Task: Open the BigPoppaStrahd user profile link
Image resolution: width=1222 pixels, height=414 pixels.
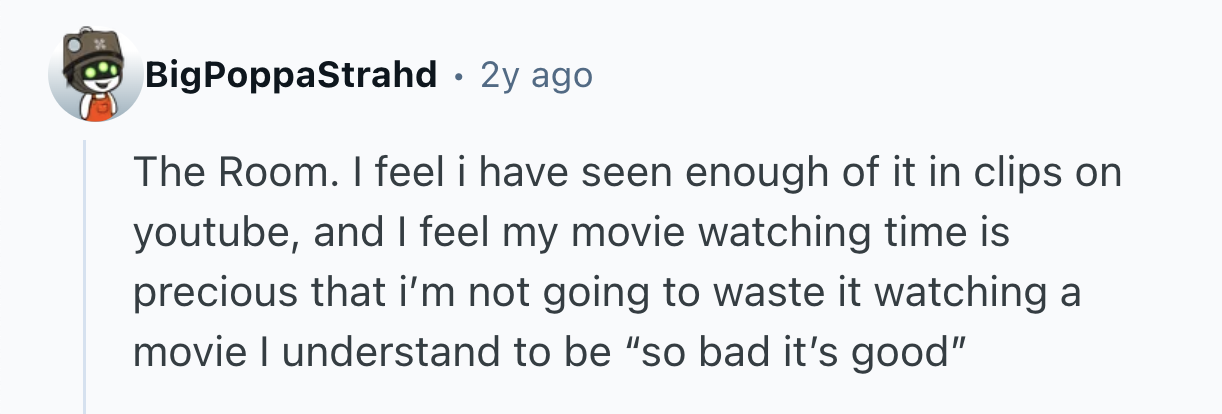Action: (x=291, y=75)
